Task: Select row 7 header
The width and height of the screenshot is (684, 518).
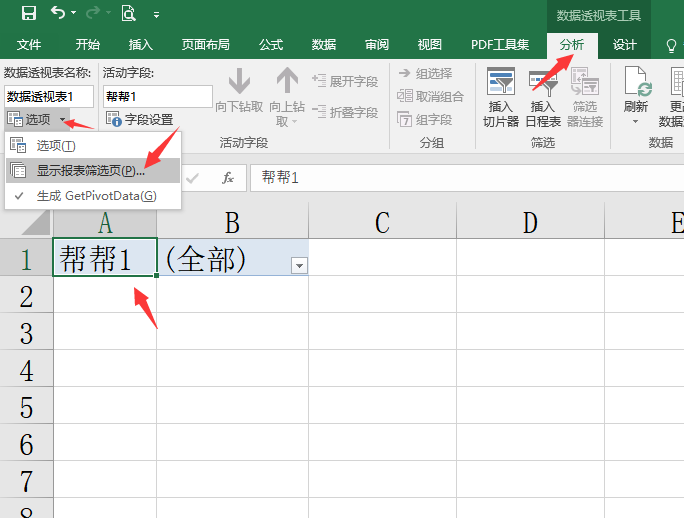Action: [x=26, y=480]
